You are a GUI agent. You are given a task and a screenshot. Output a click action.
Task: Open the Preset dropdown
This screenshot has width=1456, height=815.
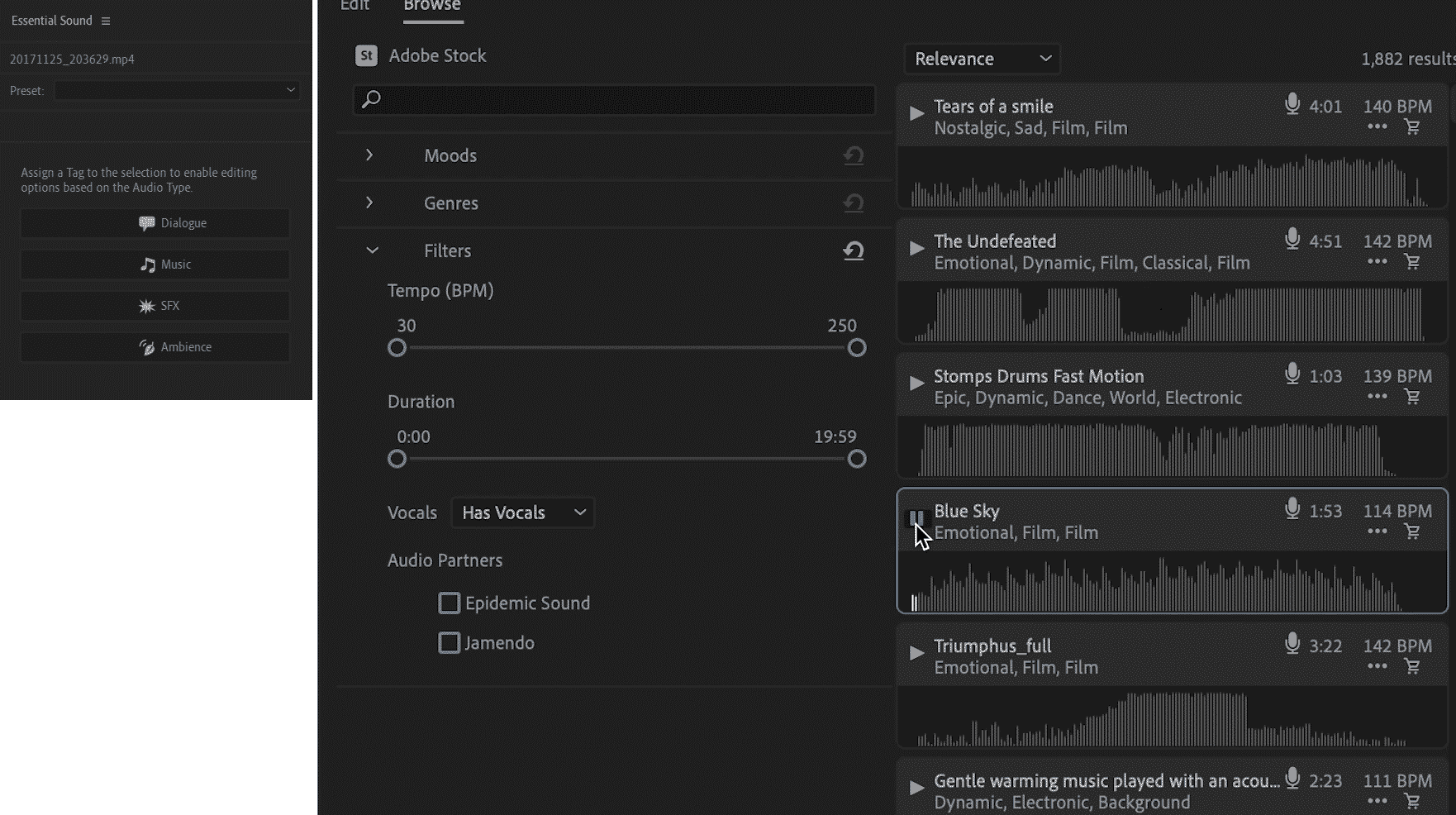tap(176, 90)
